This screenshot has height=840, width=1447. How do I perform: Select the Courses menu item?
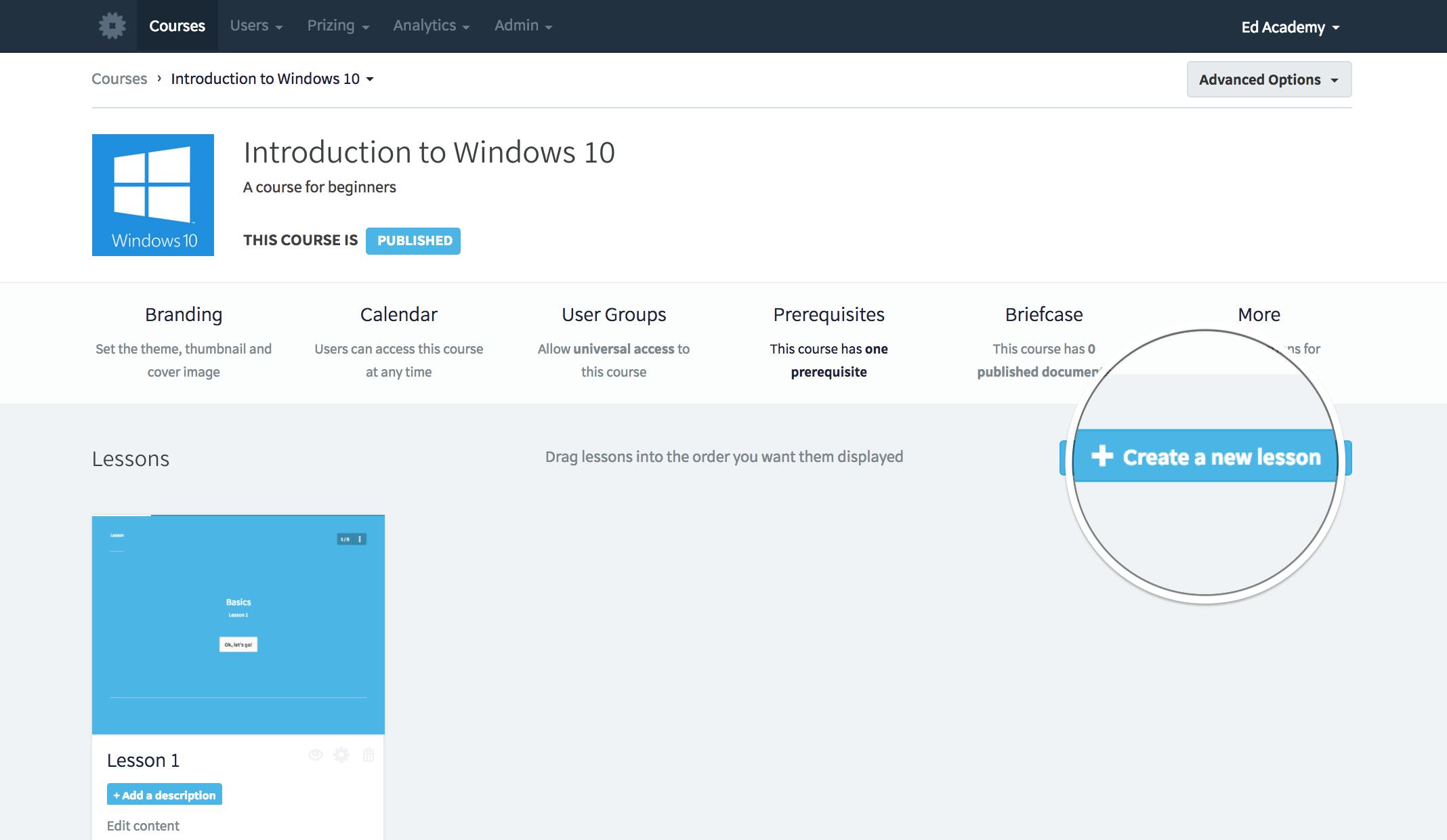[176, 25]
